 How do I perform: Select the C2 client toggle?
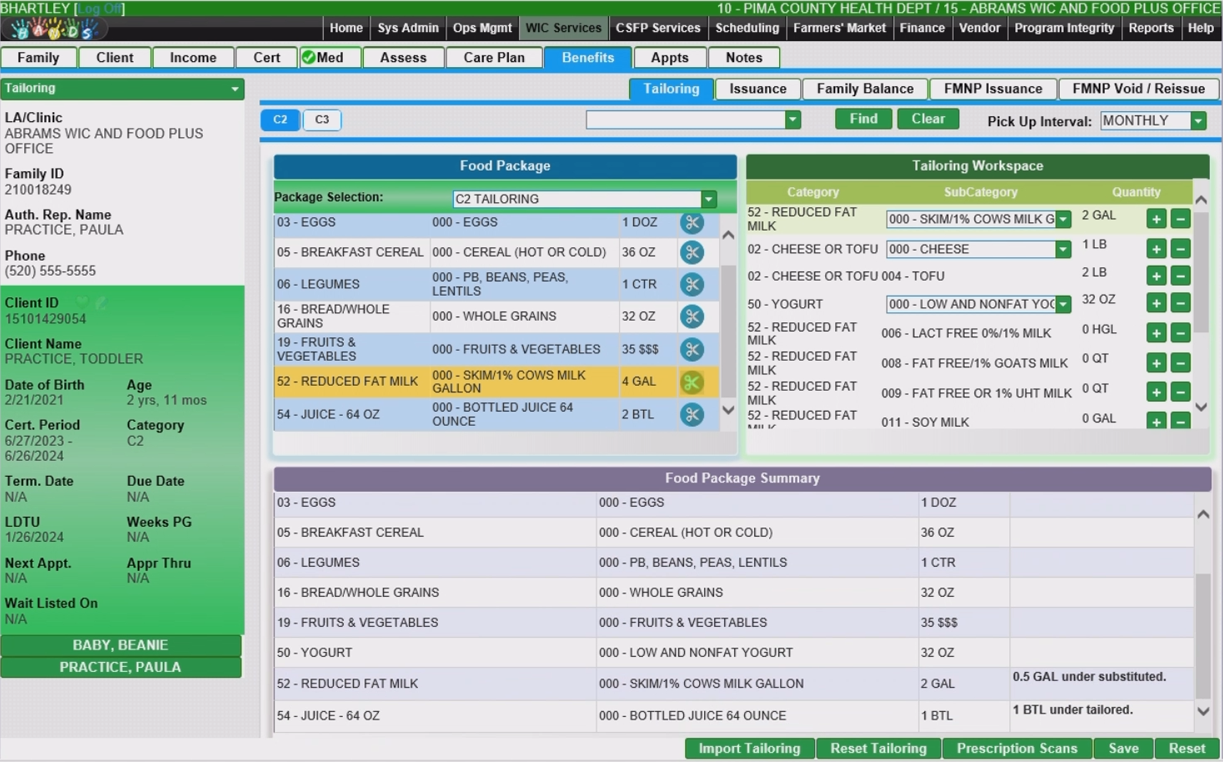pos(280,120)
